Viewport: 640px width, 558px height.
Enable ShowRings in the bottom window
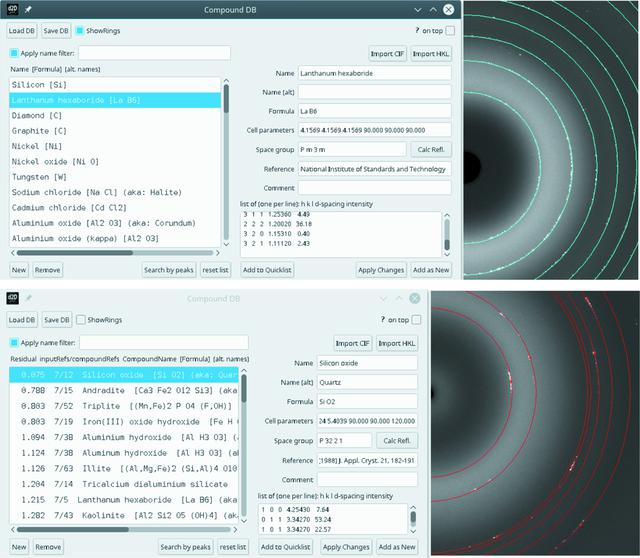[x=81, y=320]
